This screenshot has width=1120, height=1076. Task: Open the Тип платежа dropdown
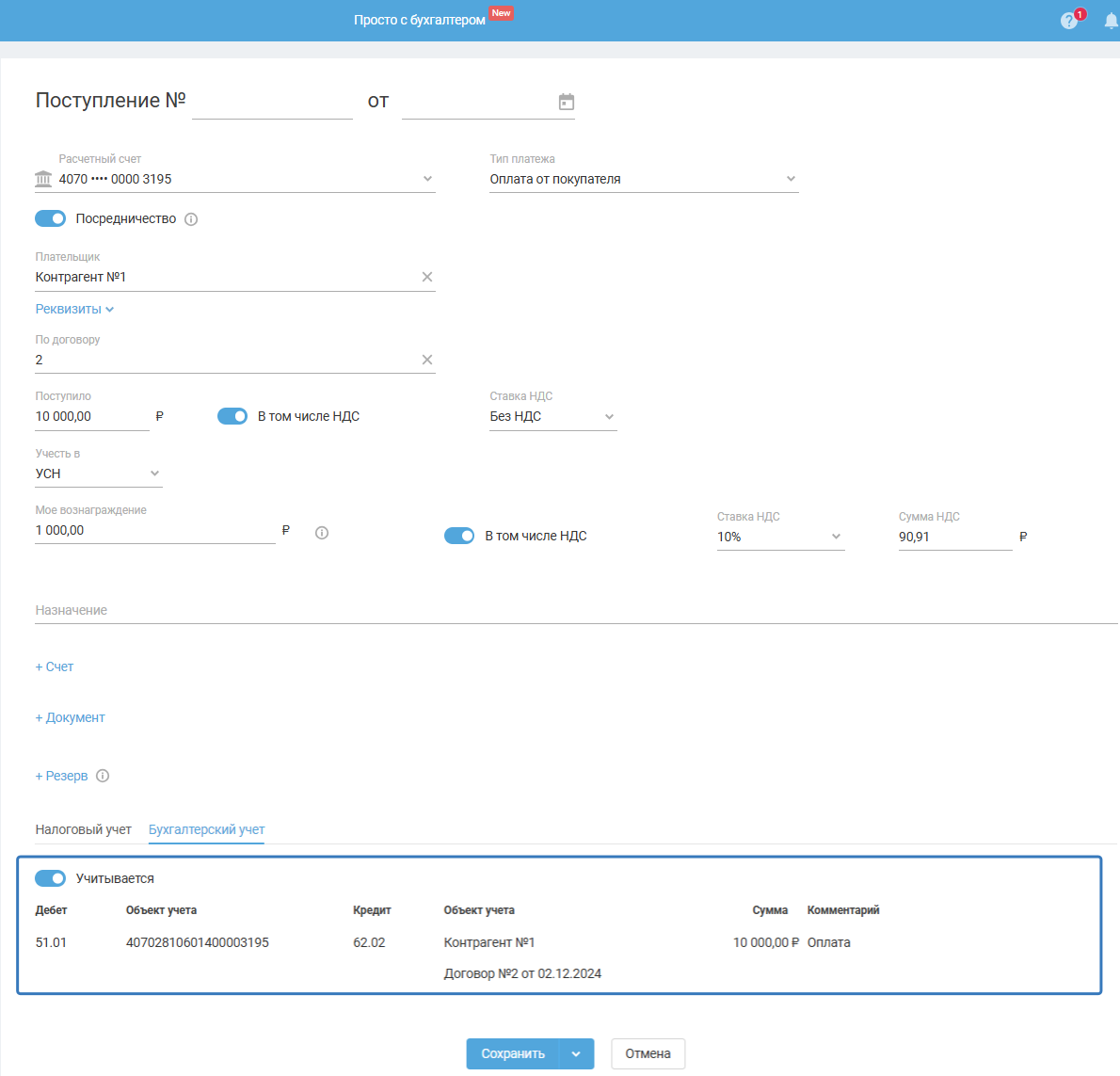click(644, 179)
